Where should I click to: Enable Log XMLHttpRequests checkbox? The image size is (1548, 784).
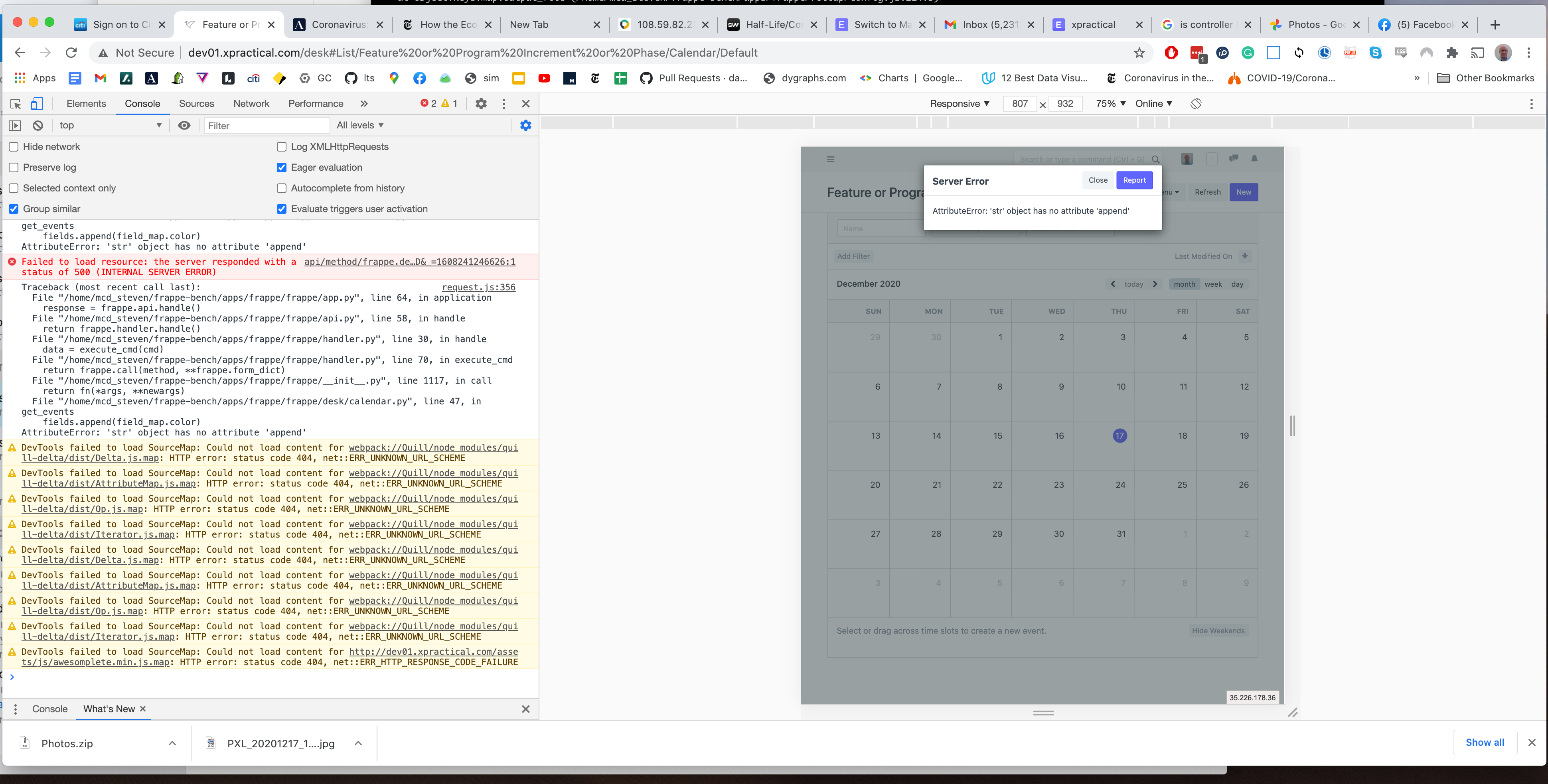[281, 147]
